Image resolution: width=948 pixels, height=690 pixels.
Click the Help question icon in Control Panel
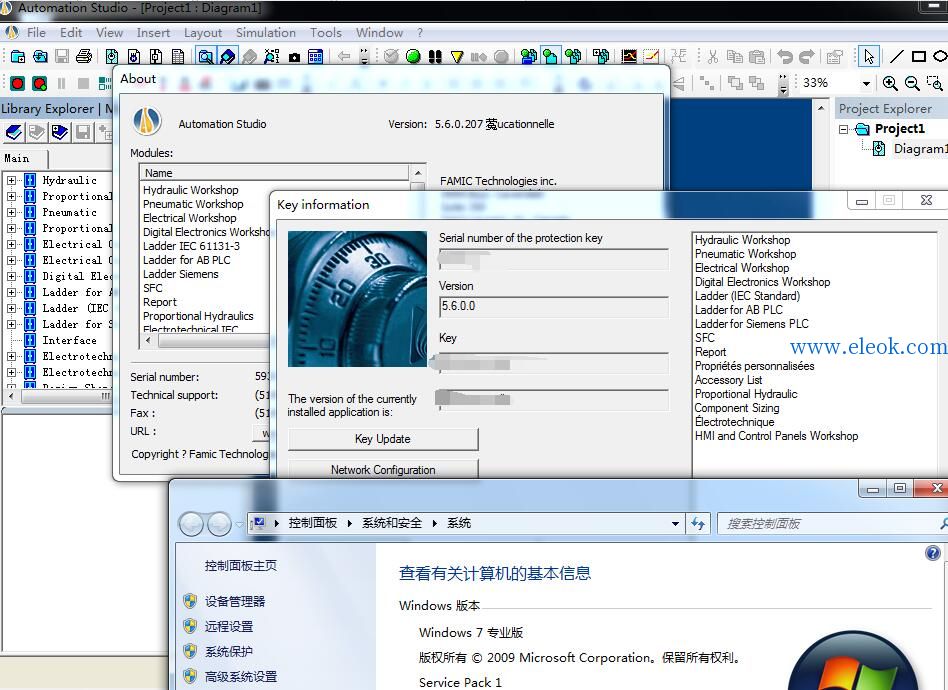coord(933,553)
